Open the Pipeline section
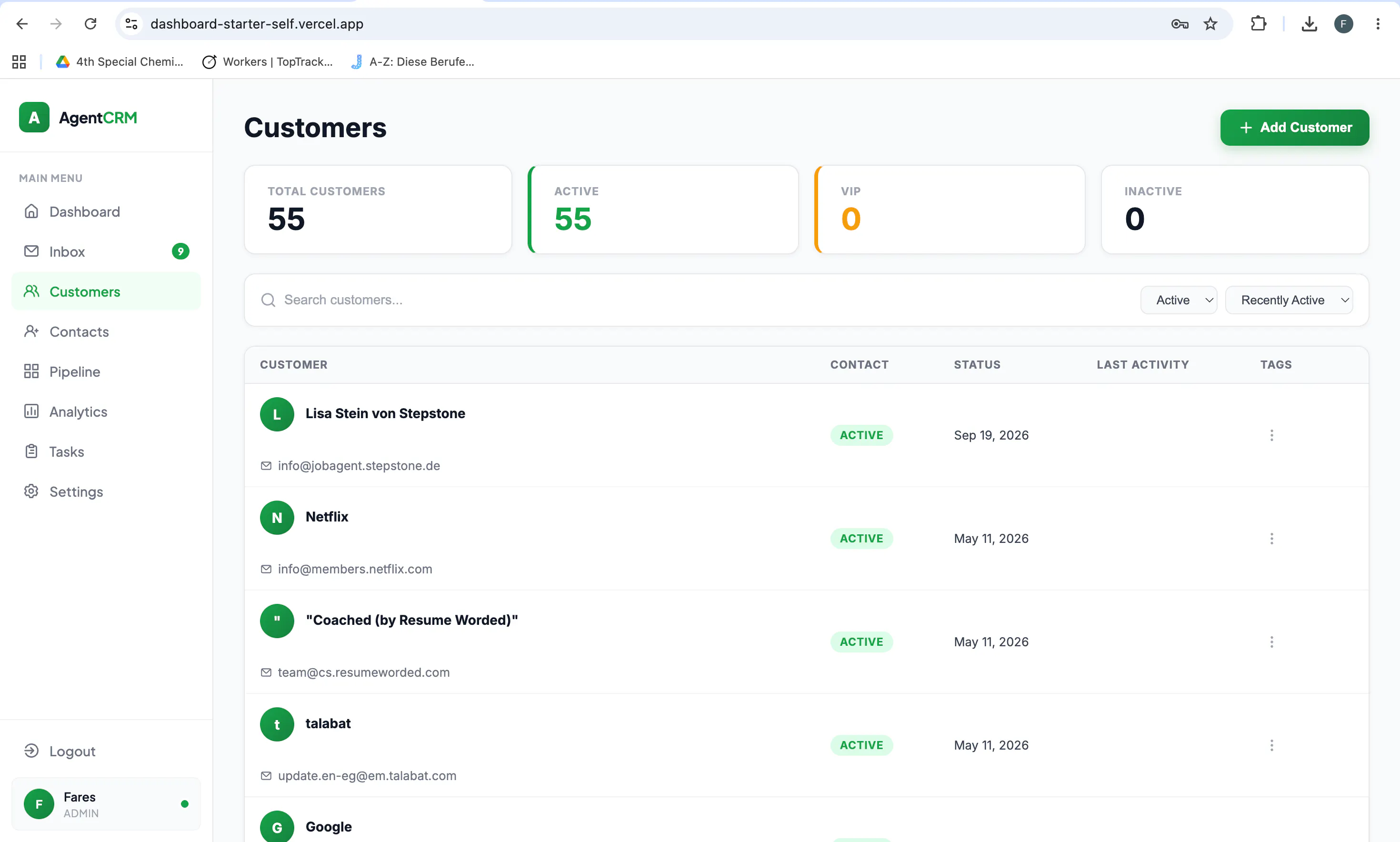This screenshot has height=842, width=1400. (x=106, y=371)
